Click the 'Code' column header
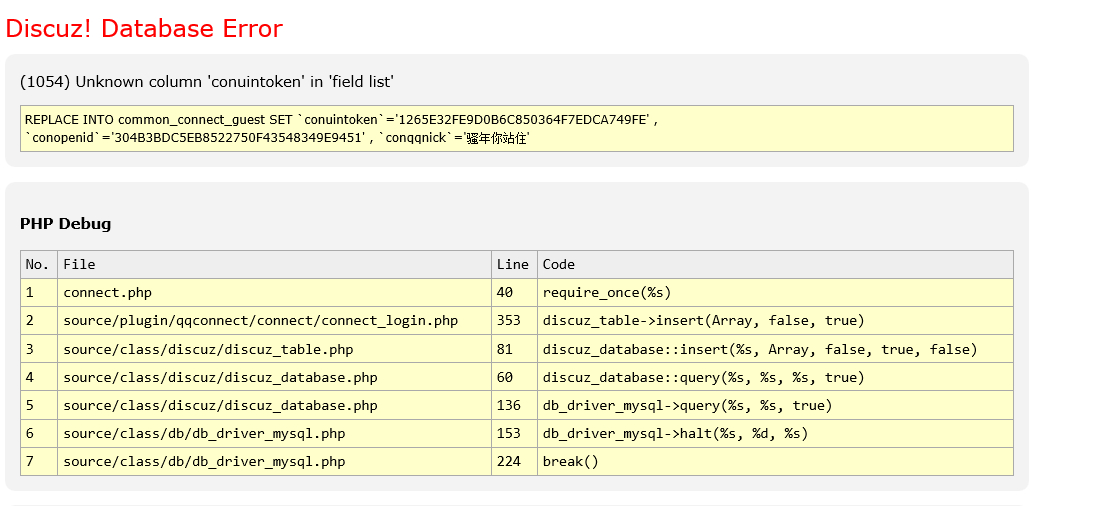The width and height of the screenshot is (1108, 506). [559, 265]
